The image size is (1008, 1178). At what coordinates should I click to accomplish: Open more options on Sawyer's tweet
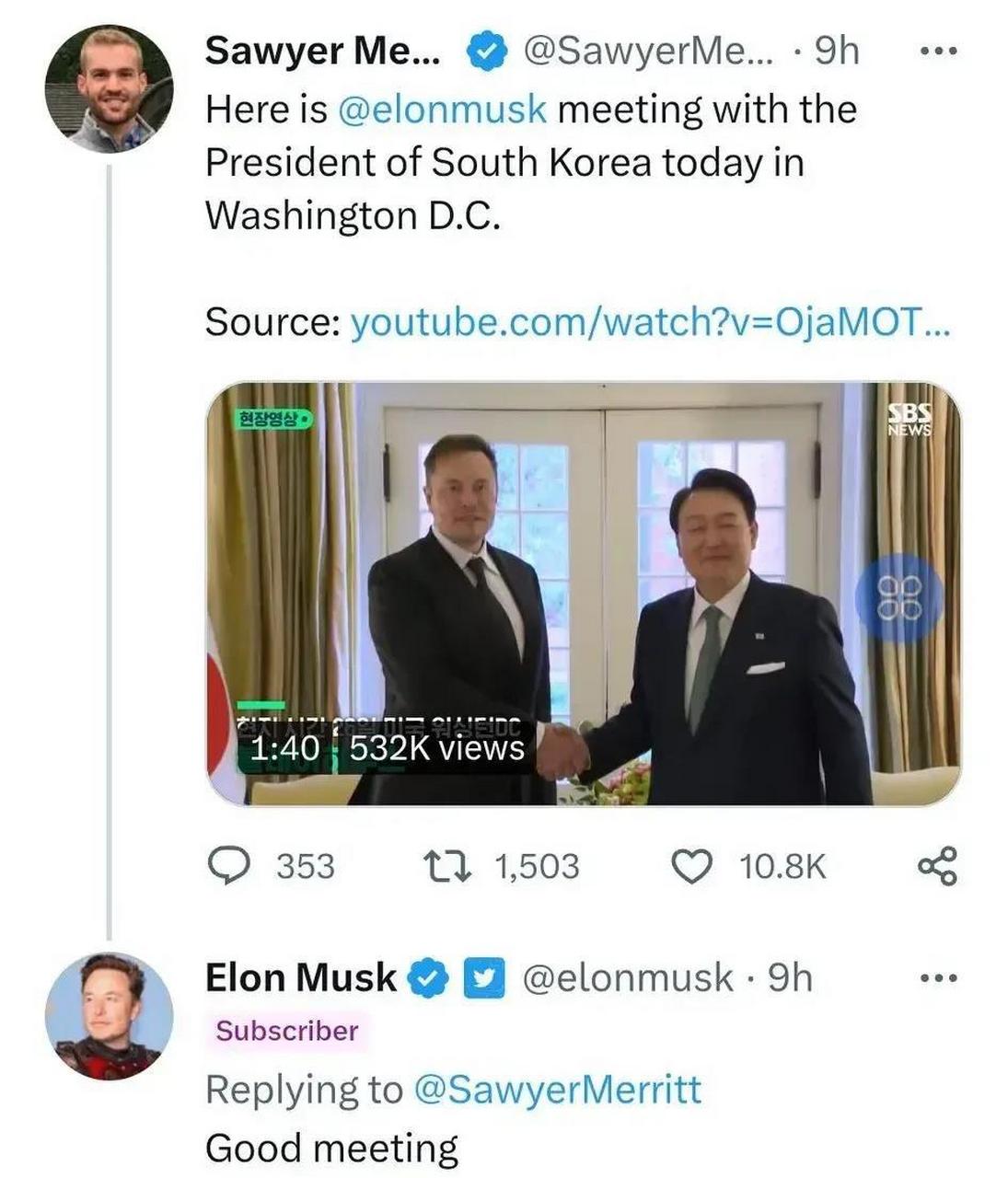click(939, 52)
